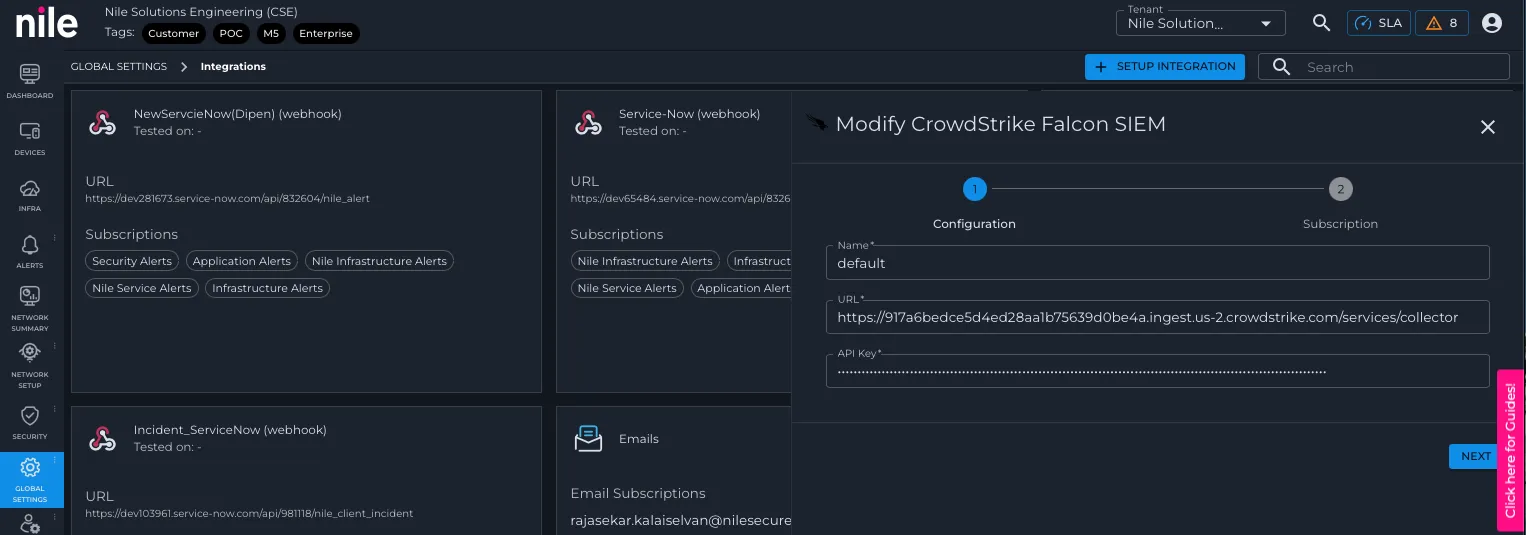Click the API Key masked field
The image size is (1526, 535).
[1157, 371]
